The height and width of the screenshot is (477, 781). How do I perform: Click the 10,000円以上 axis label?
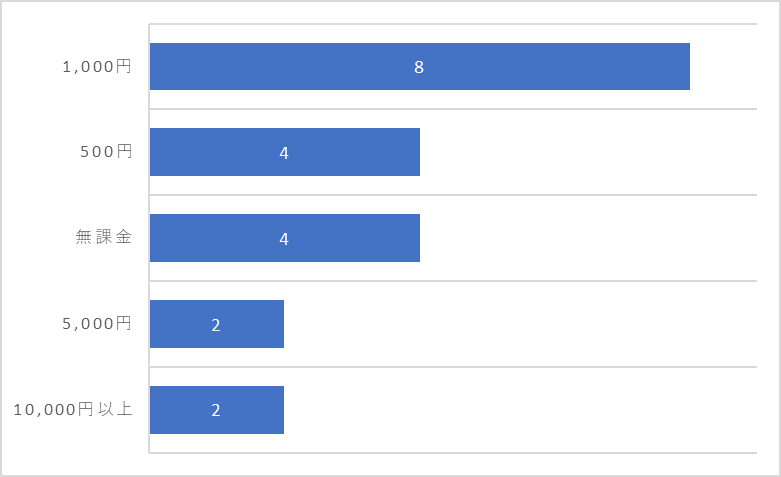coord(73,409)
